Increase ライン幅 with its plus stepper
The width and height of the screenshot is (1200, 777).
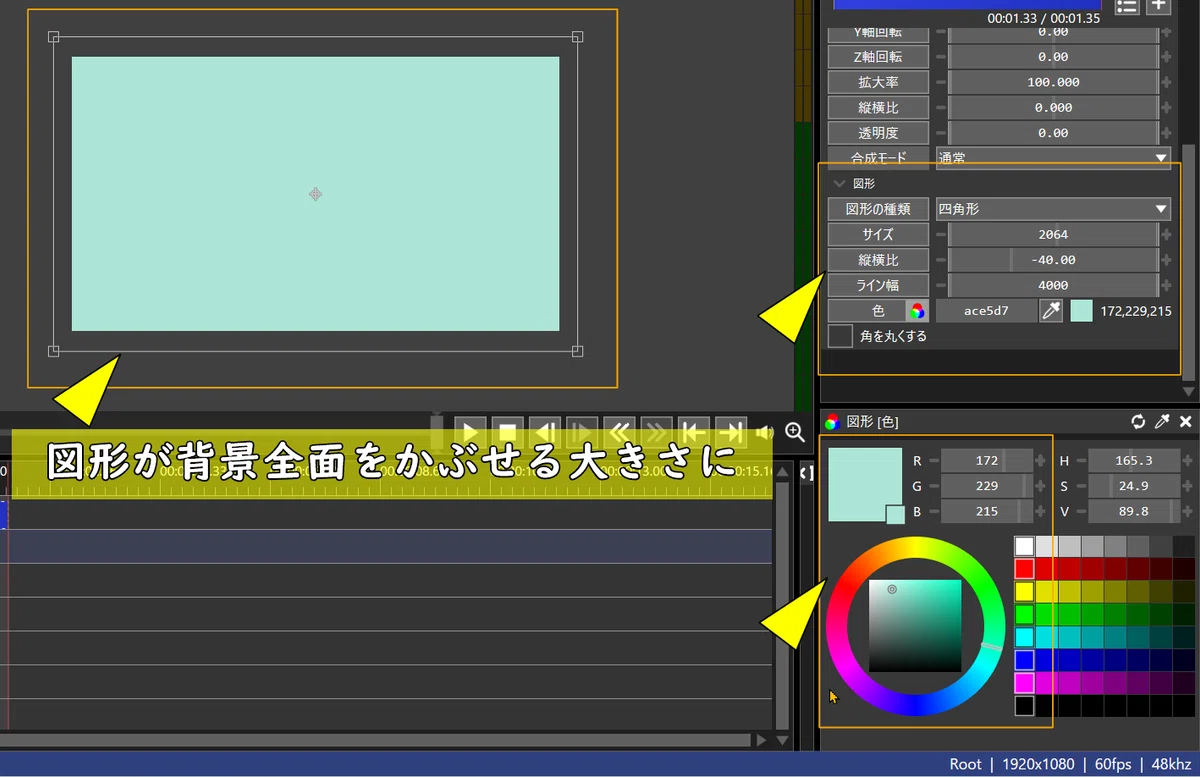point(1166,285)
